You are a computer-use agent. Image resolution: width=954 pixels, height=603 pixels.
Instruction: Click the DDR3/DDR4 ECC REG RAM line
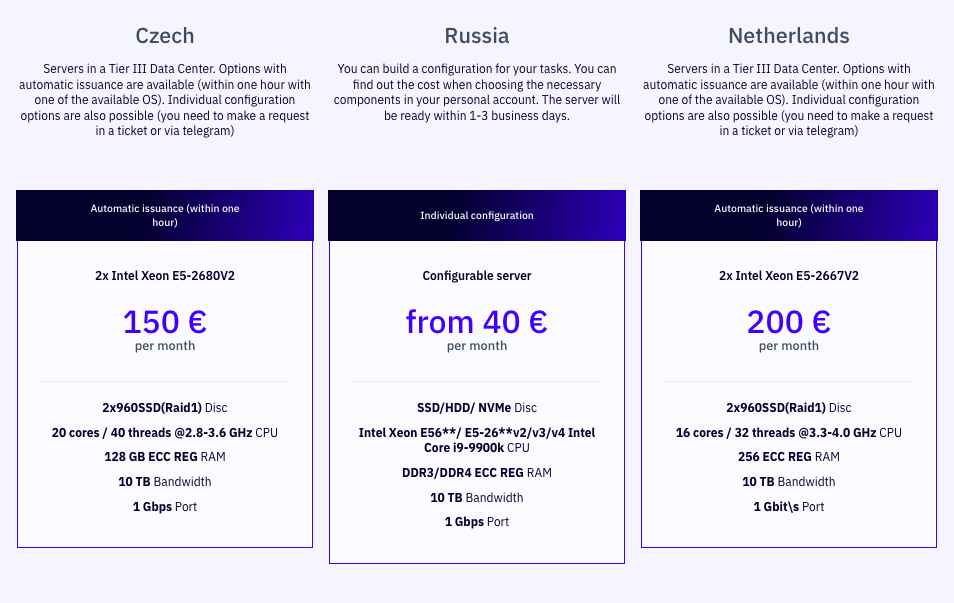(477, 473)
